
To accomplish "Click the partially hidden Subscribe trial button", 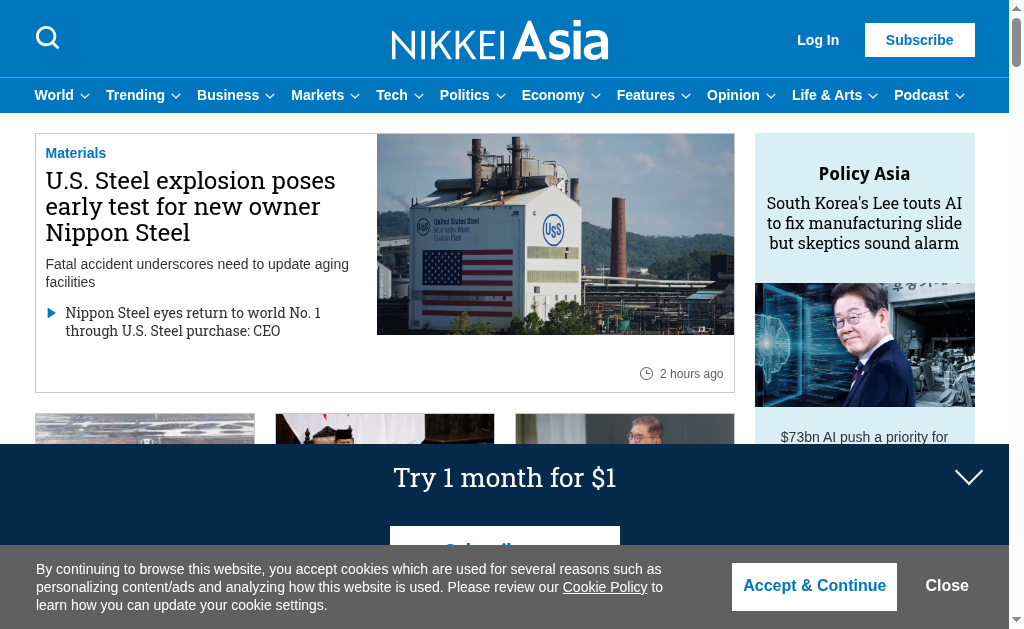I will [505, 536].
